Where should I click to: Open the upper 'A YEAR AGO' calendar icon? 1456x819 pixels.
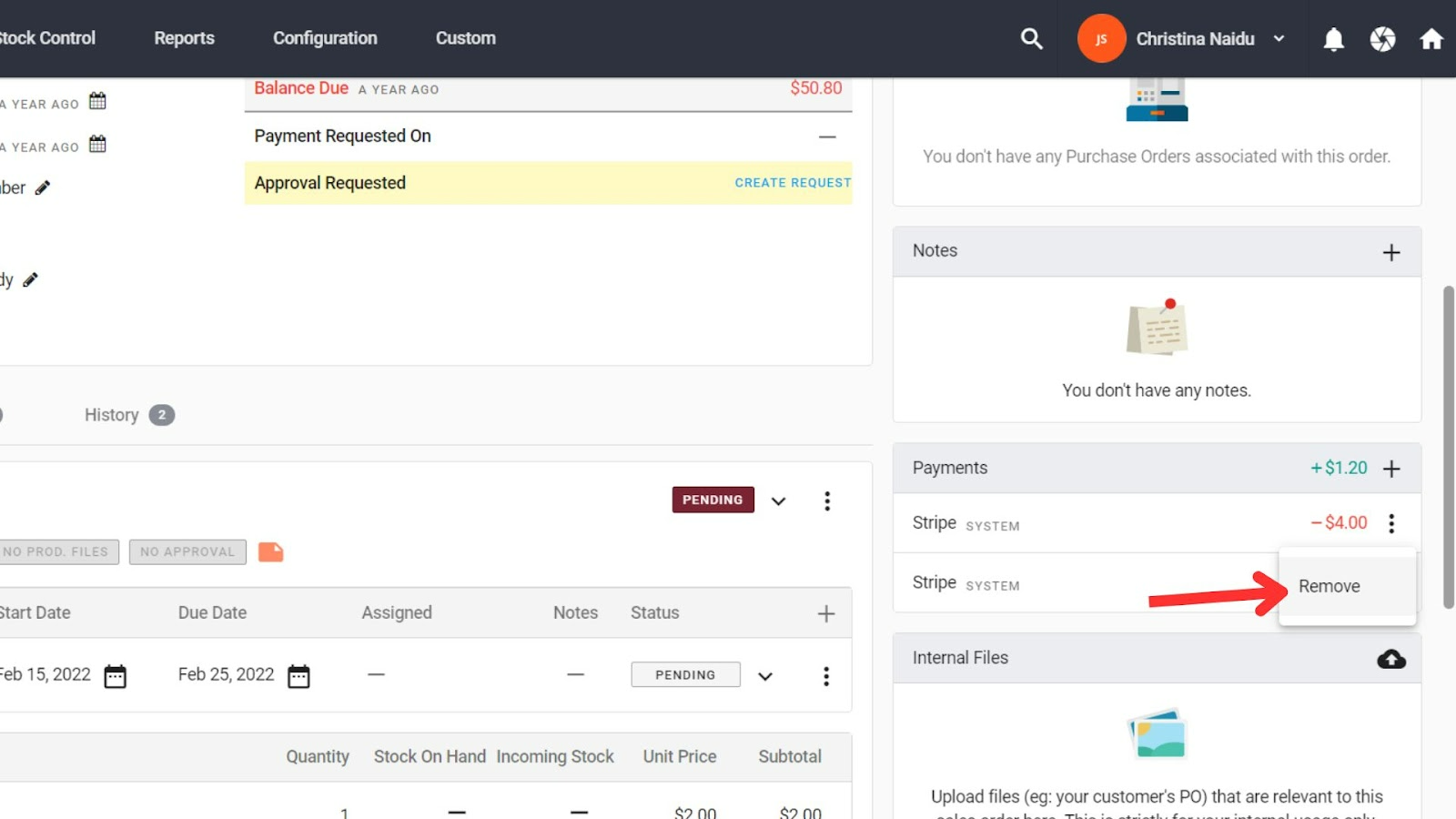coord(97,101)
